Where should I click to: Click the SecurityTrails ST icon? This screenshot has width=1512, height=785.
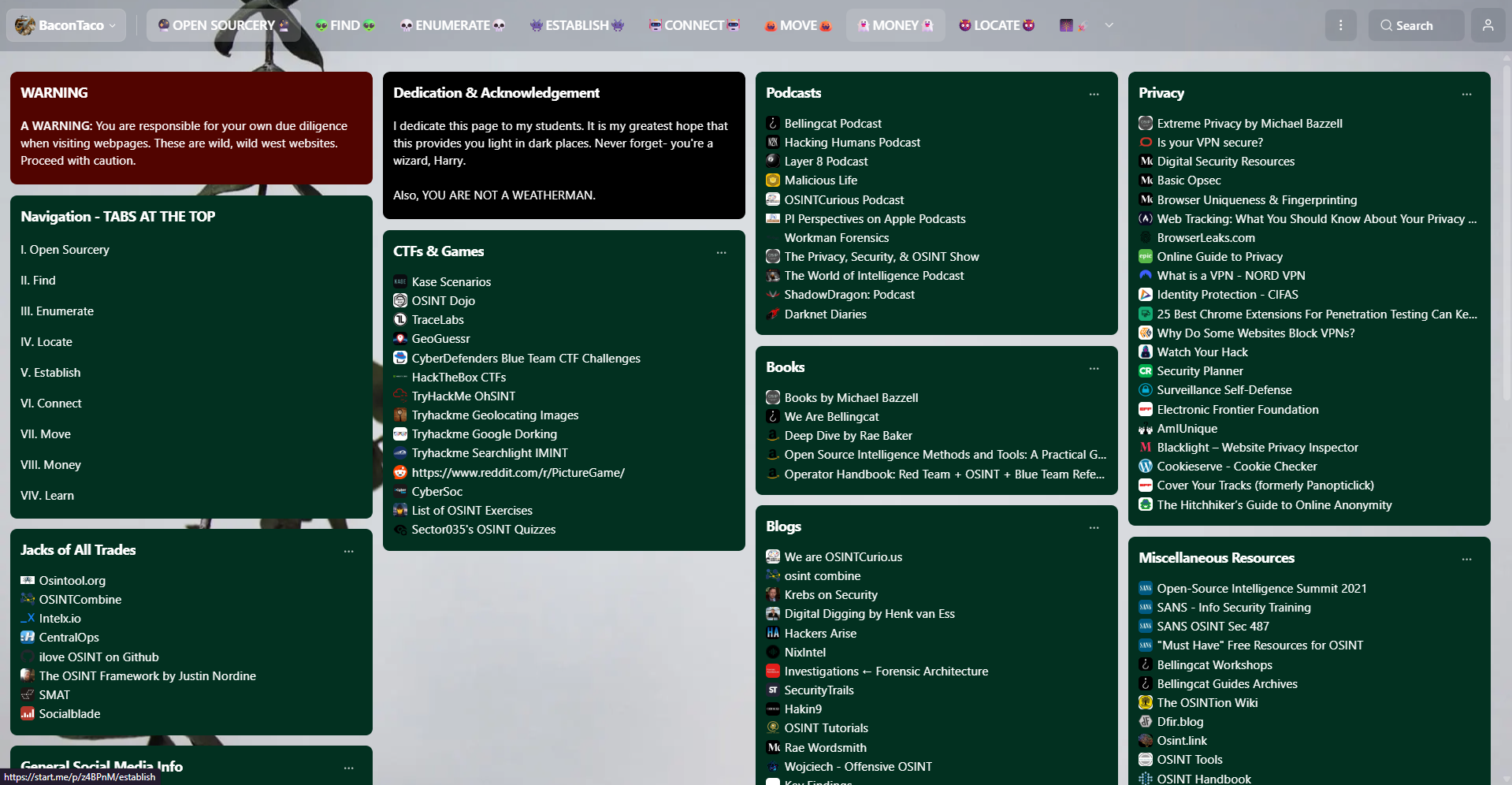click(x=773, y=690)
